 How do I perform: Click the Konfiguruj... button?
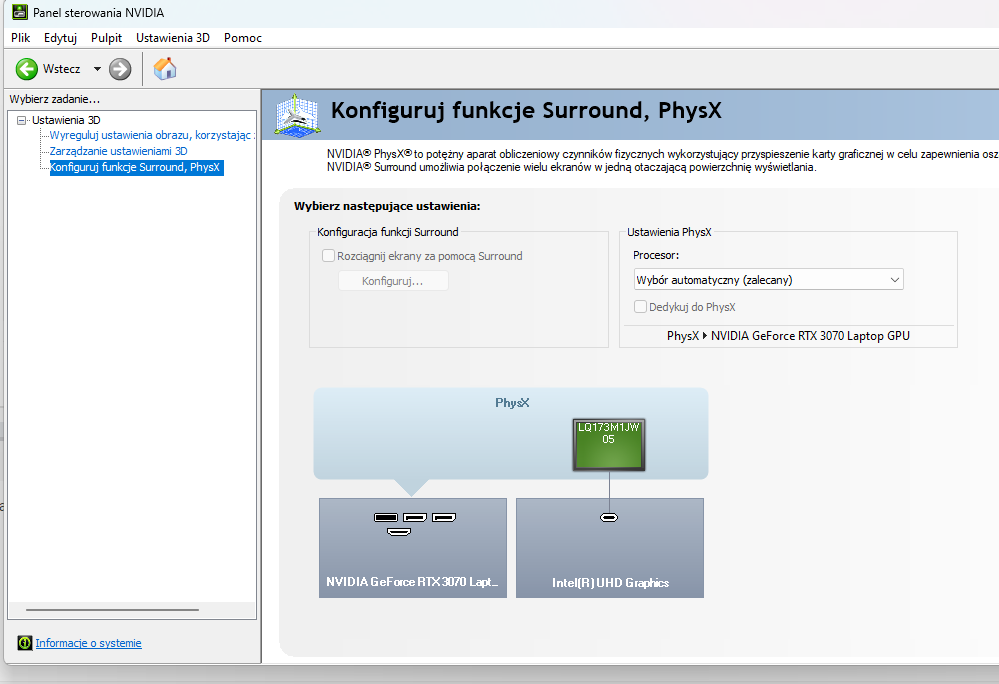point(393,281)
